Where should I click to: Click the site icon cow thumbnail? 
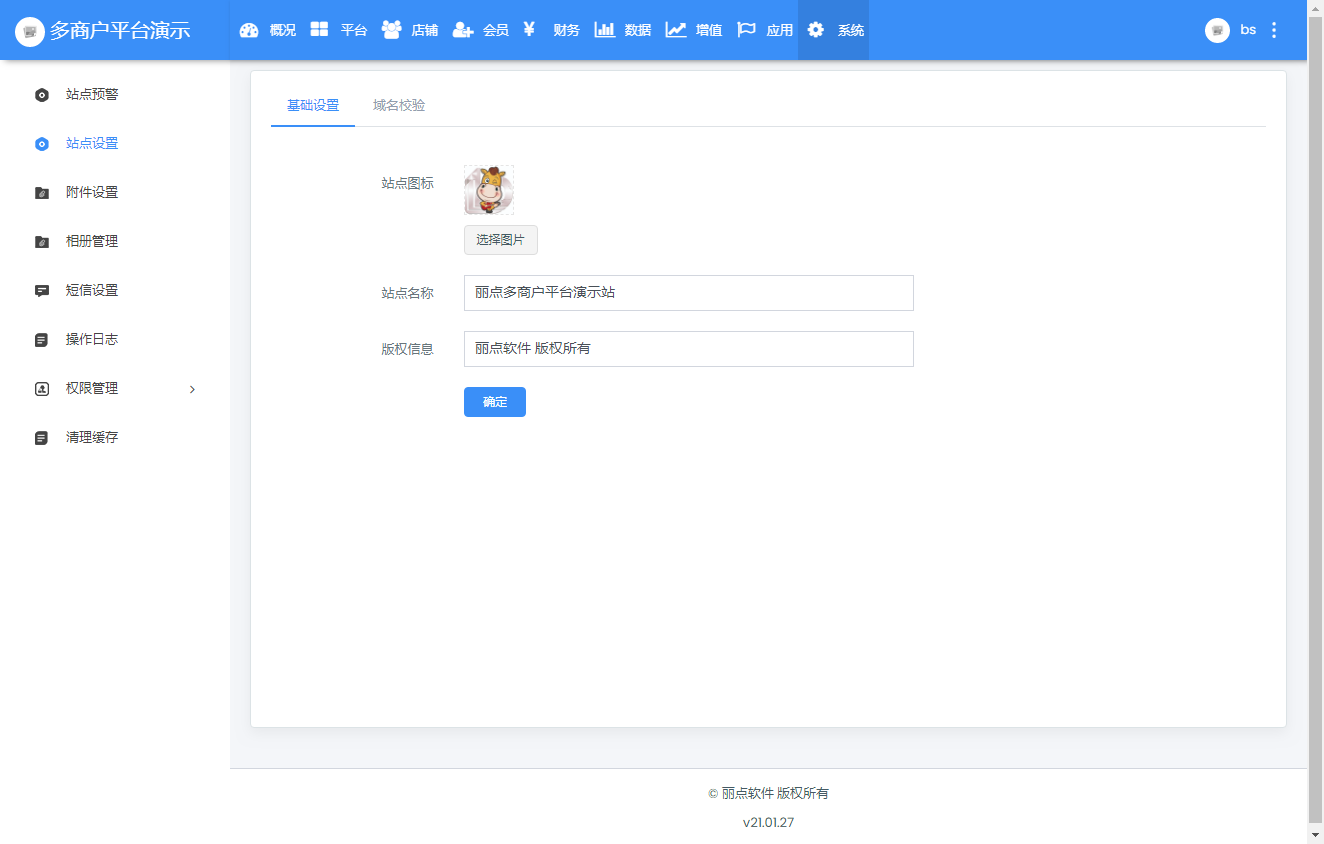[x=489, y=190]
